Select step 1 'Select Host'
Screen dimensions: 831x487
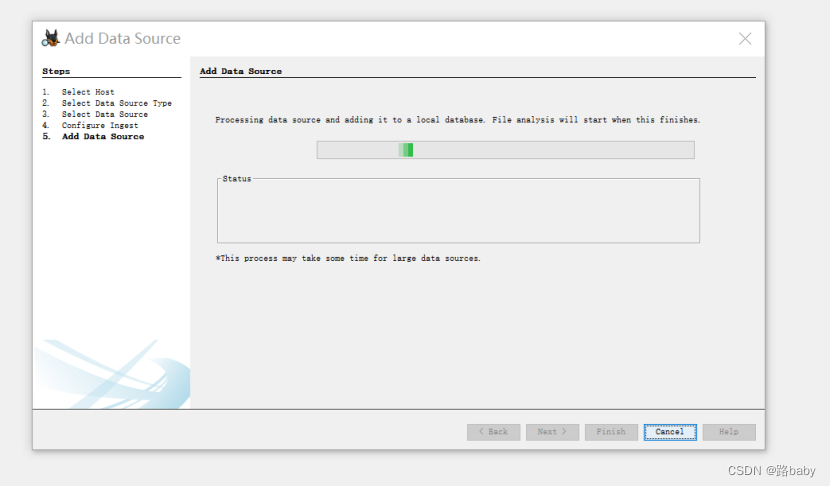coord(88,92)
